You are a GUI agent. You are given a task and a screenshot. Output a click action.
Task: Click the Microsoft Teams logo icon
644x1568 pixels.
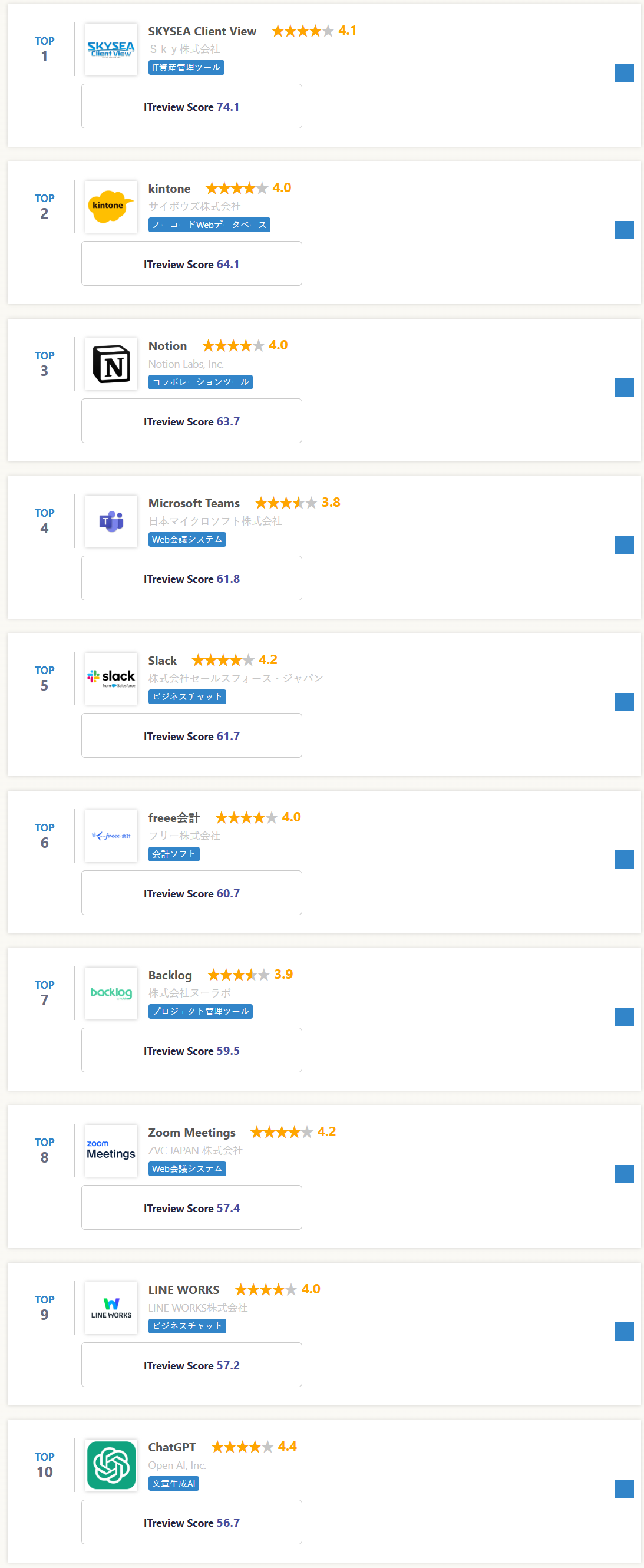111,521
